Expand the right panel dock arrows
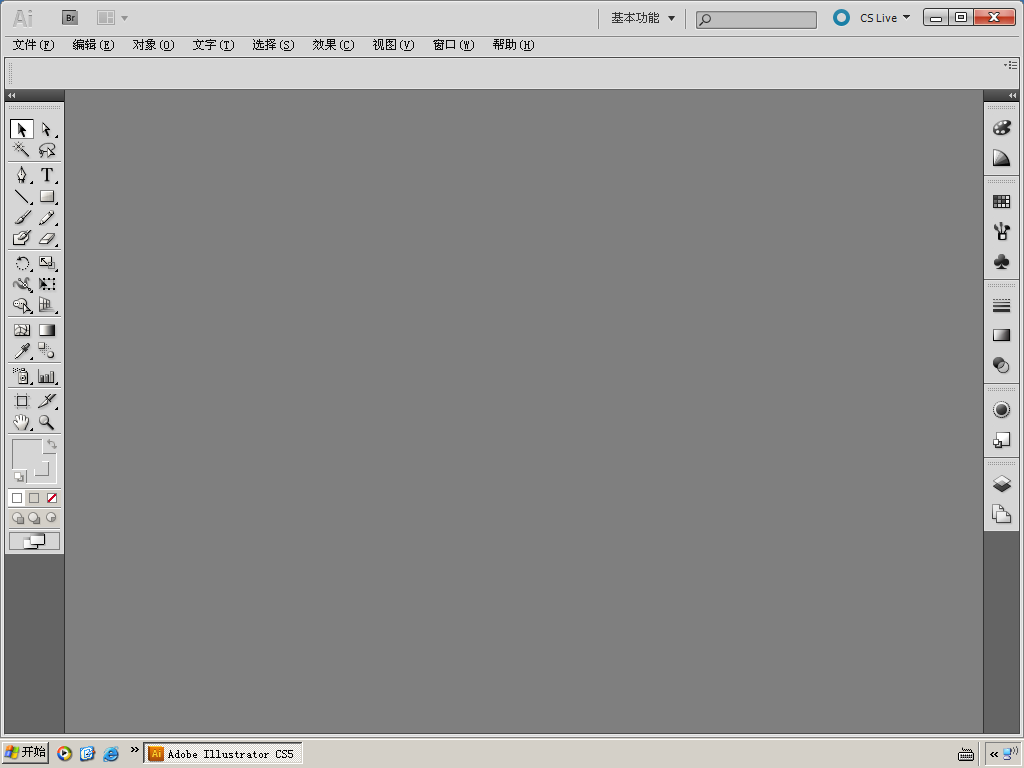Image resolution: width=1024 pixels, height=768 pixels. point(1012,95)
